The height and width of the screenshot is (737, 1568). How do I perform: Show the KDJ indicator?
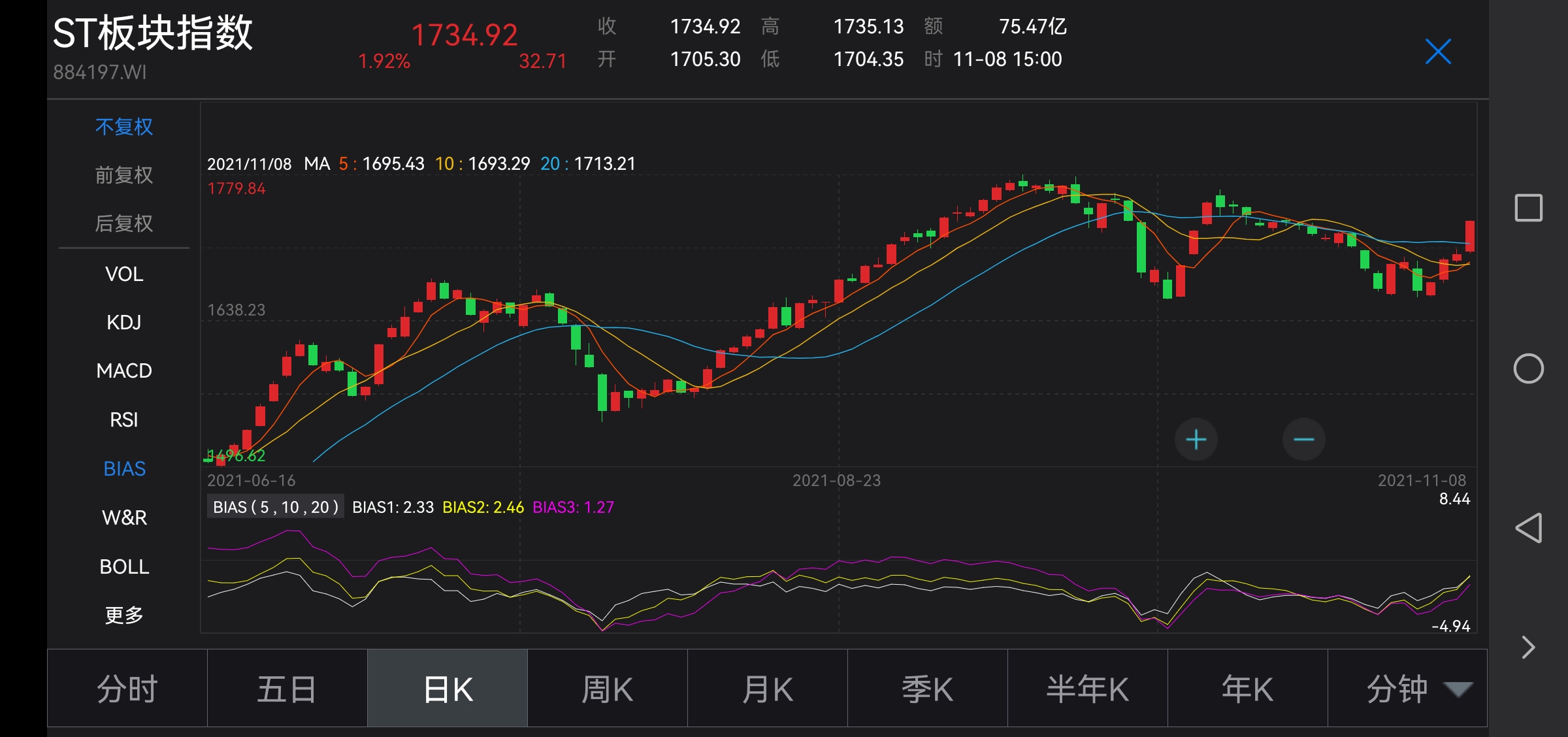124,322
